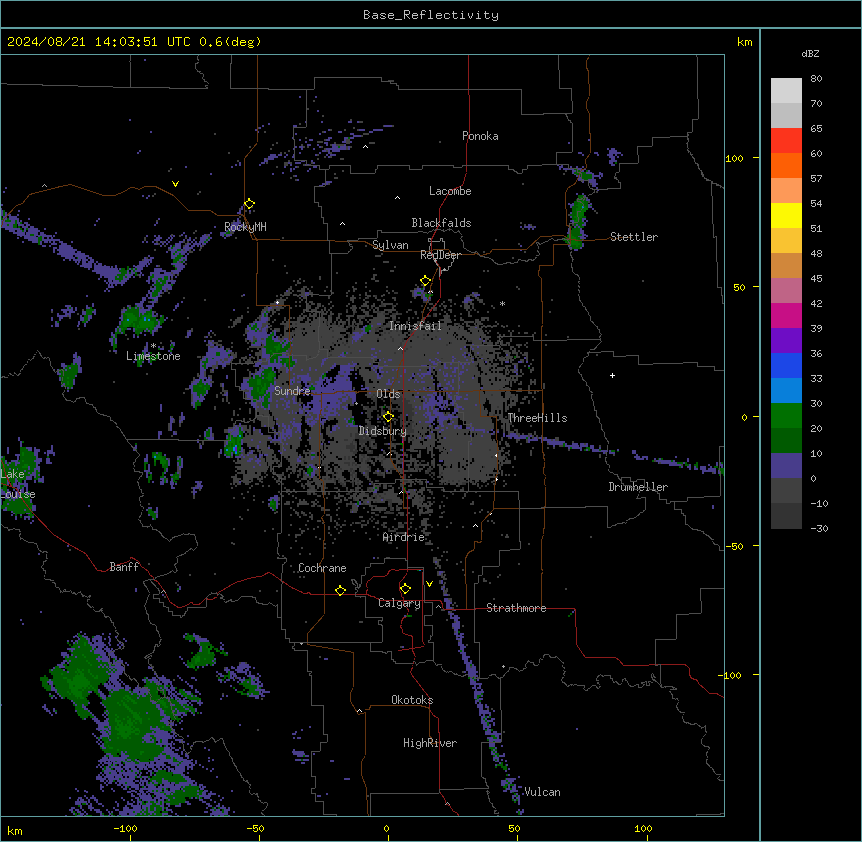Pick the purple 36-39 dBZ legend swatch

coord(786,341)
